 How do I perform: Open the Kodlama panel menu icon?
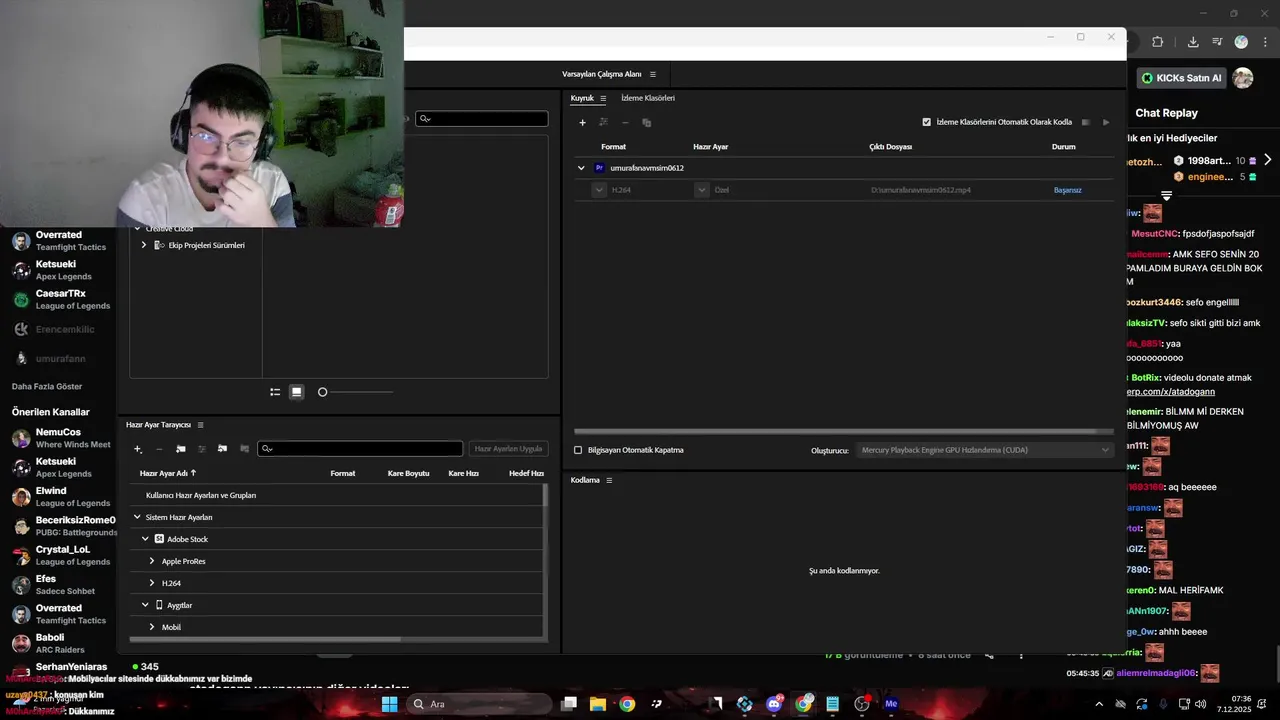(x=609, y=480)
